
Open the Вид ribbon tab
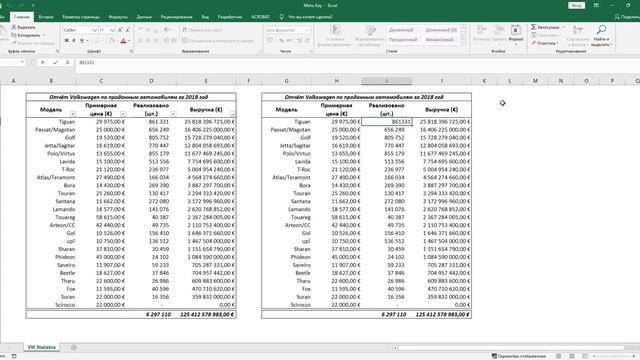click(x=205, y=17)
